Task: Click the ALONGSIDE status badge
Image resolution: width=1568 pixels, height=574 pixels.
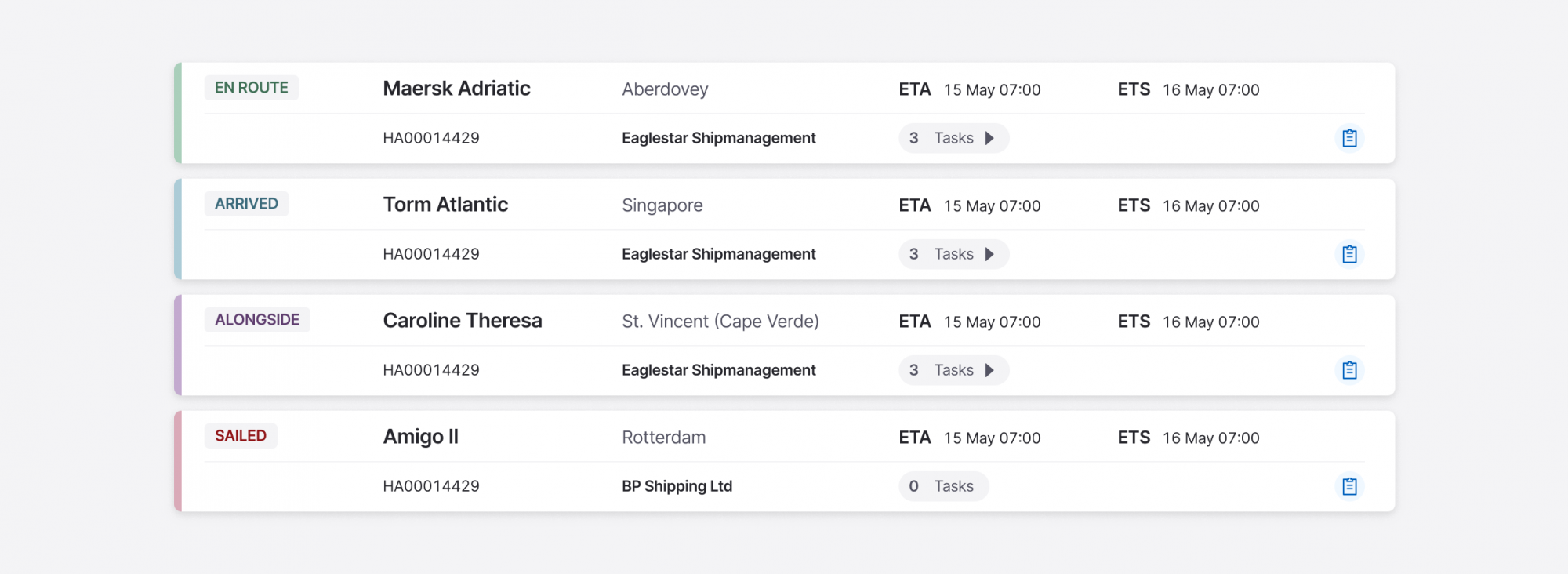Action: pos(257,320)
